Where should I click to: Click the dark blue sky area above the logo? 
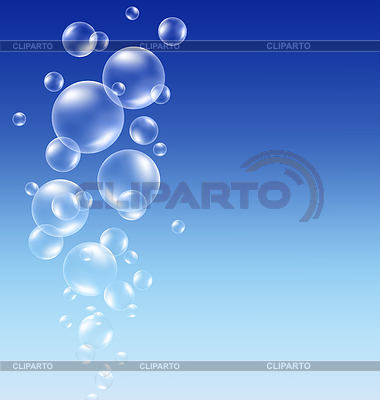(x=267, y=100)
